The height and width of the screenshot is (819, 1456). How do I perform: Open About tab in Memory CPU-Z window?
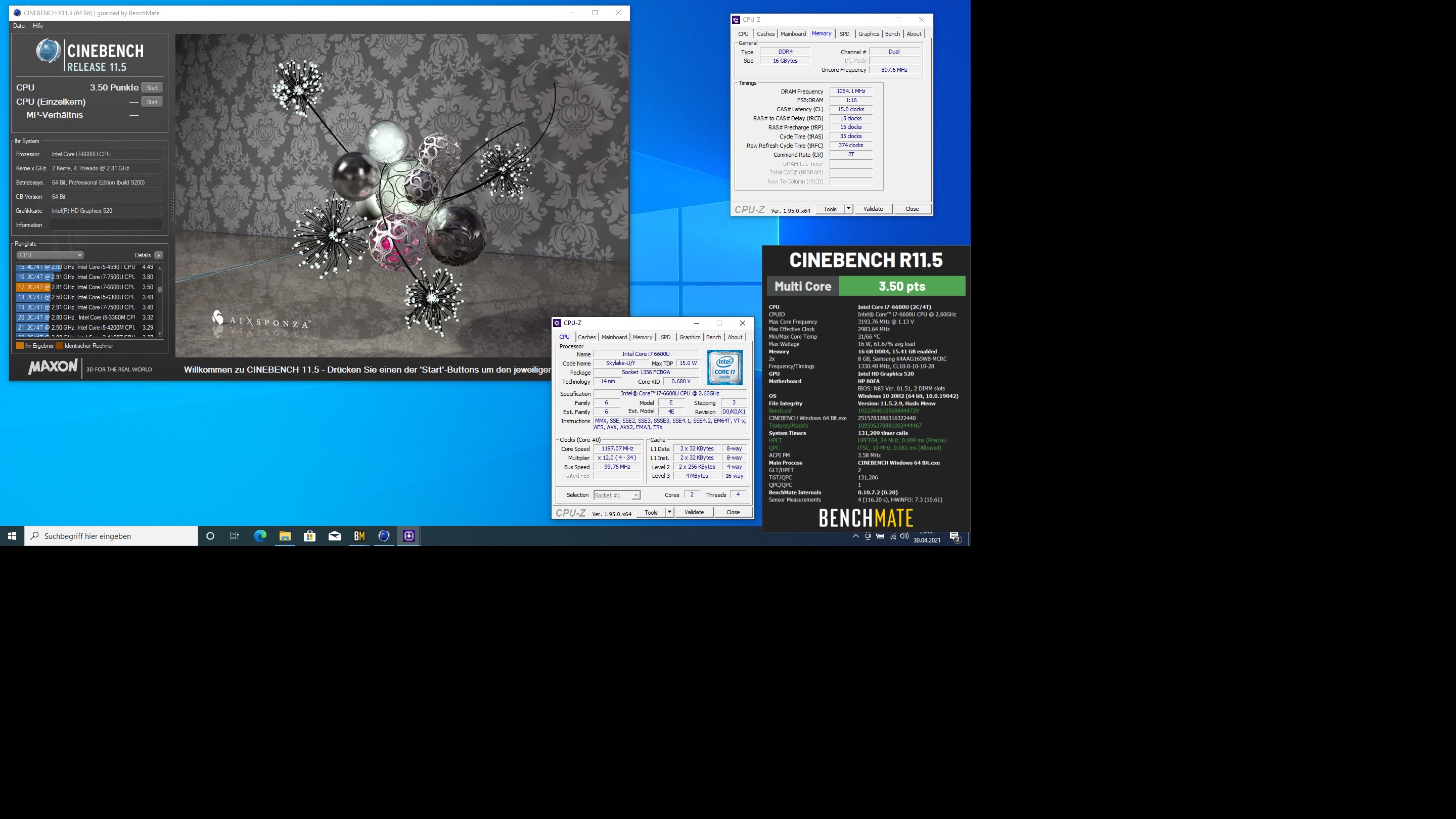click(x=914, y=34)
